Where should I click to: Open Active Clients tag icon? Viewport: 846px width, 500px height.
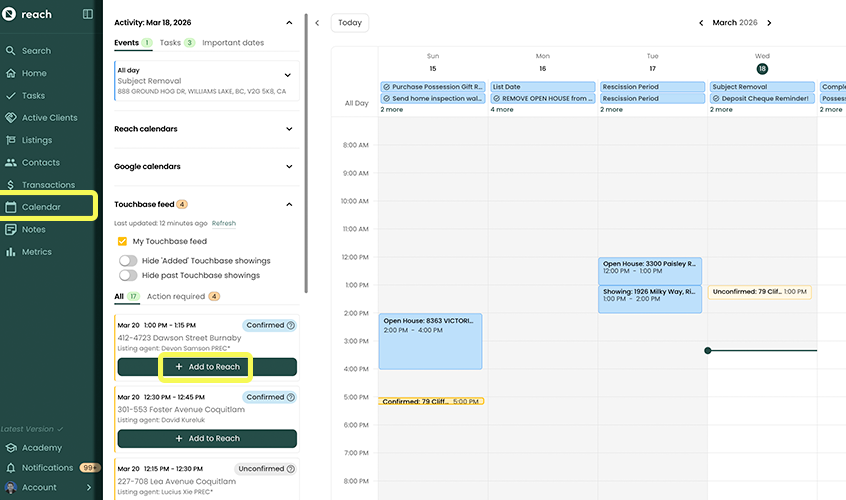[x=10, y=118]
